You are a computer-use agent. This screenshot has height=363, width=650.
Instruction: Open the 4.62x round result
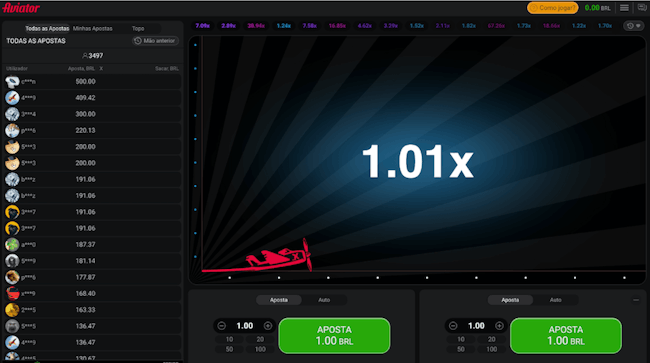364,26
